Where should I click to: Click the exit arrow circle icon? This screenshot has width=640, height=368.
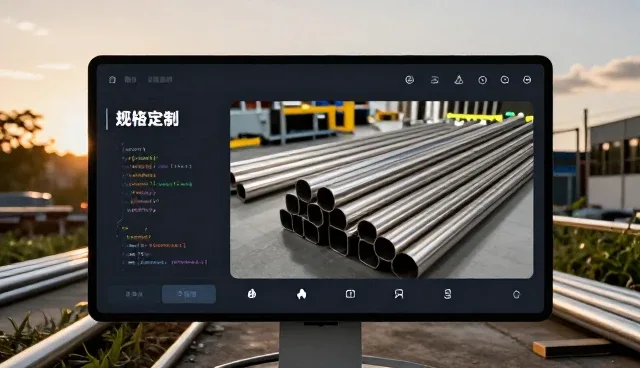click(x=527, y=80)
